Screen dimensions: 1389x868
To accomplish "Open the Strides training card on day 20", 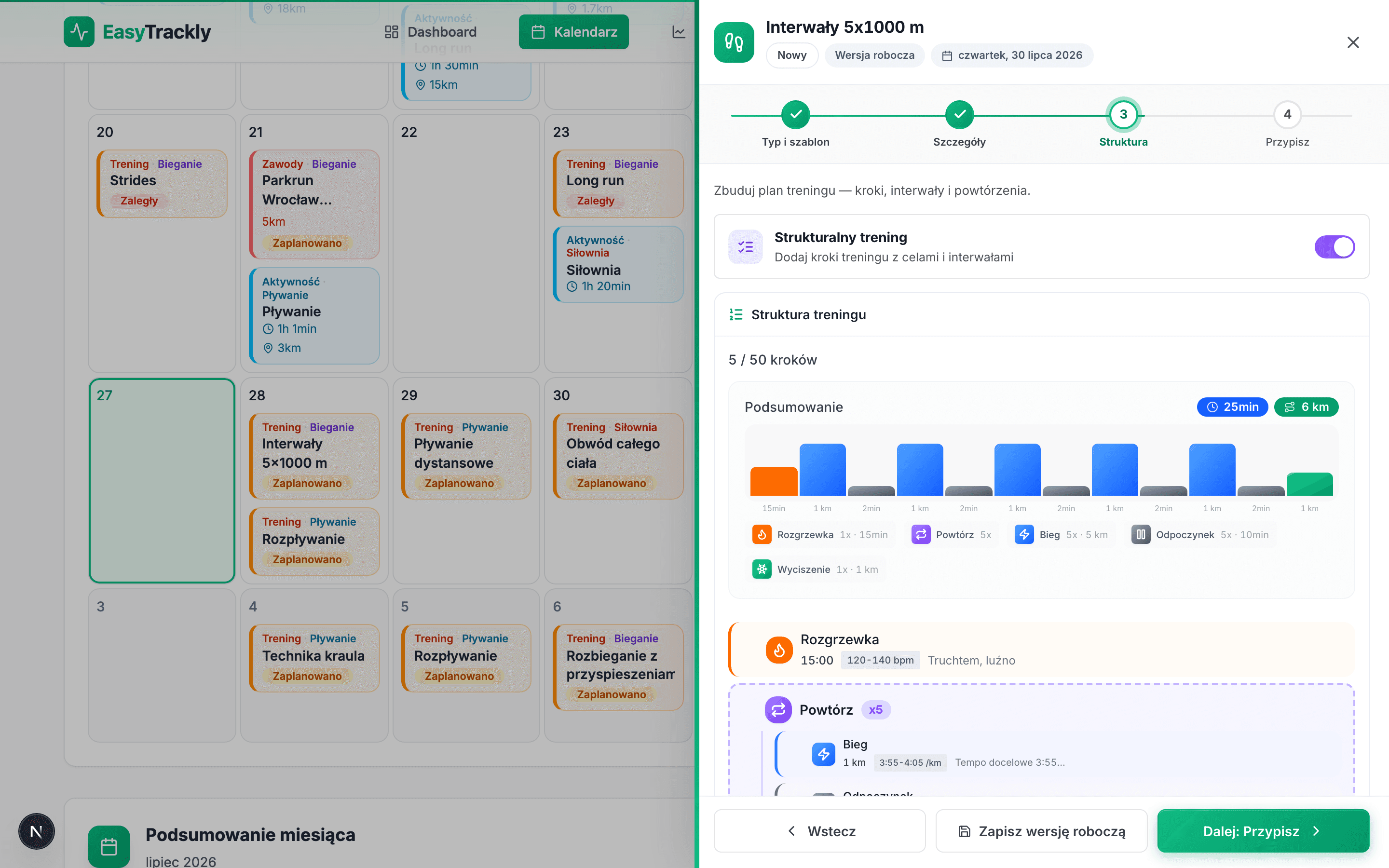I will pyautogui.click(x=162, y=184).
